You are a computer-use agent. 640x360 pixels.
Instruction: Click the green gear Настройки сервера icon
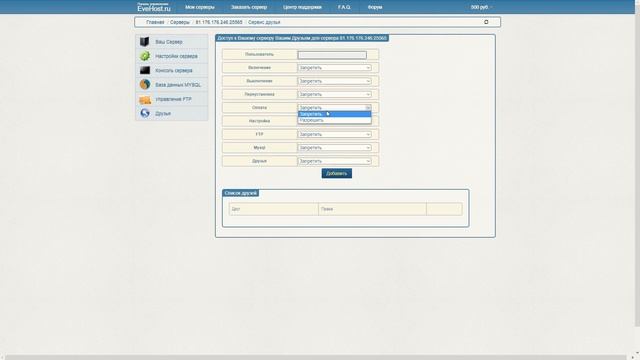pyautogui.click(x=144, y=56)
